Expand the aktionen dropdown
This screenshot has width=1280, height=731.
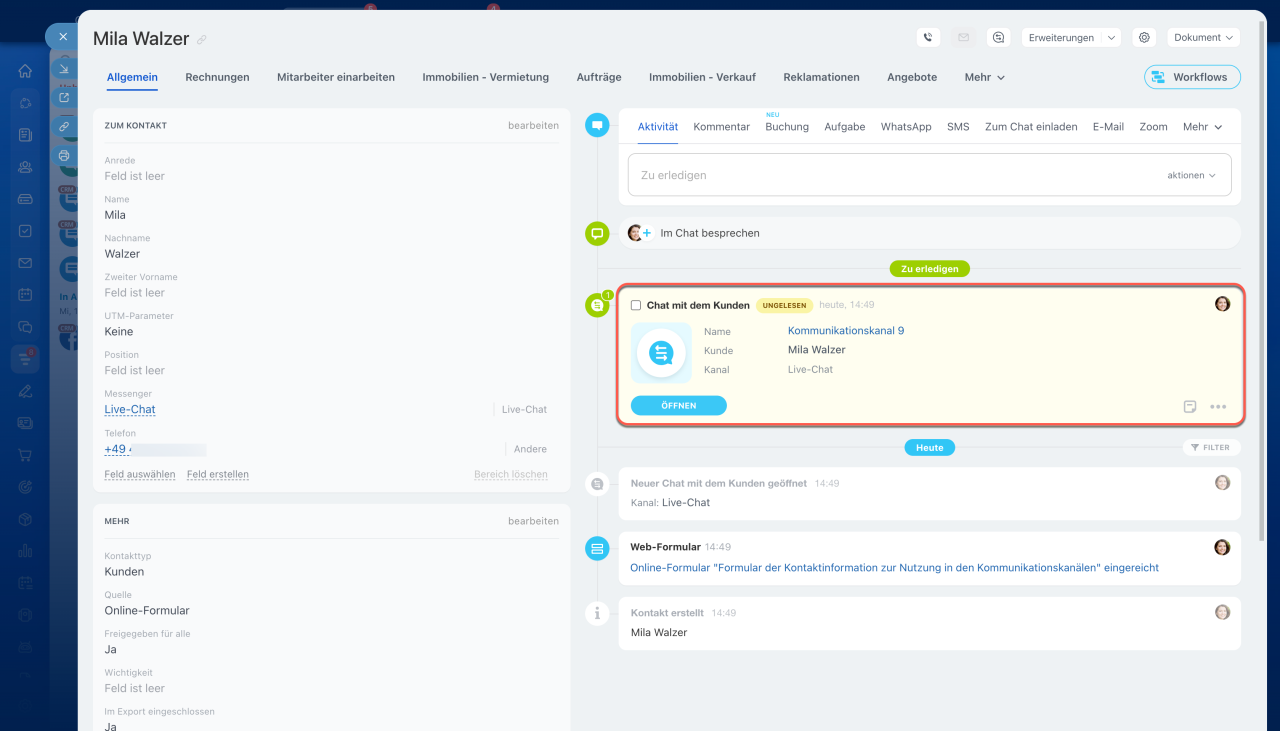[x=1191, y=175]
